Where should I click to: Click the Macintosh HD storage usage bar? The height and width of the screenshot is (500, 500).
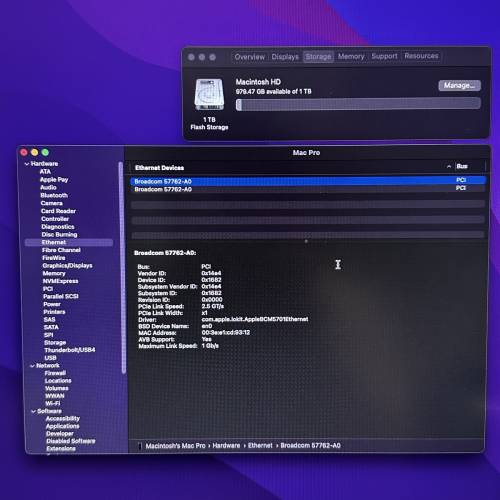tap(358, 104)
